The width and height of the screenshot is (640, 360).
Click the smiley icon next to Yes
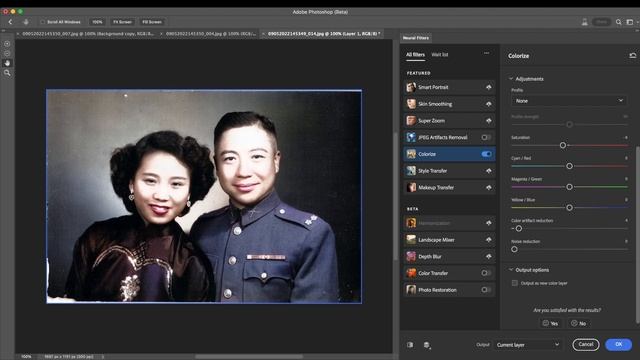pos(545,323)
